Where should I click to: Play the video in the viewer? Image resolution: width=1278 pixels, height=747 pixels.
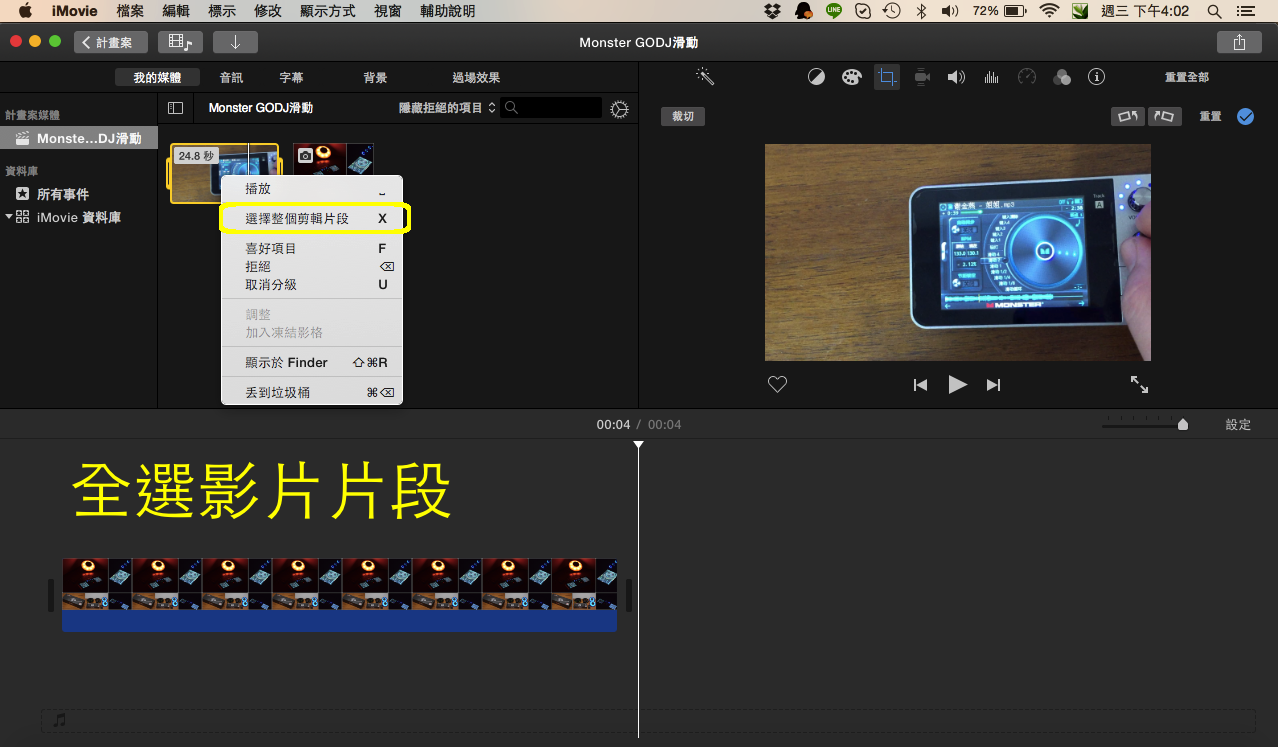(957, 384)
